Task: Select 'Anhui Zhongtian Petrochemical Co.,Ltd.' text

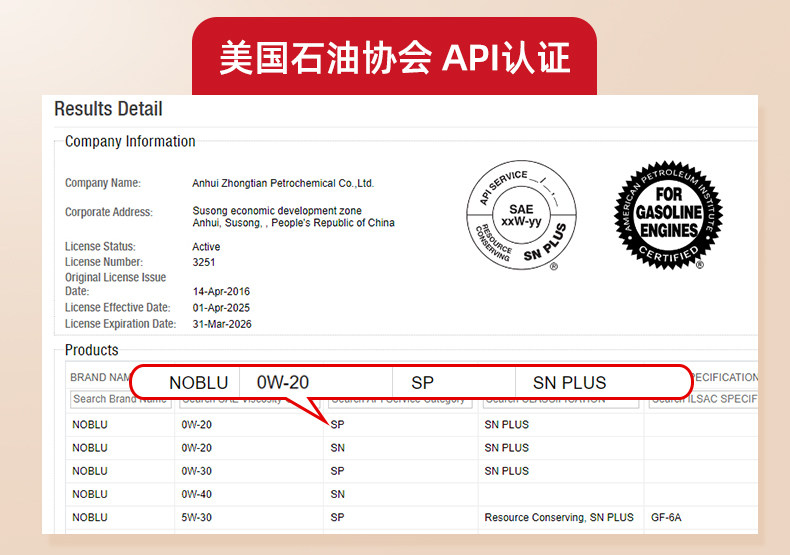Action: click(283, 183)
